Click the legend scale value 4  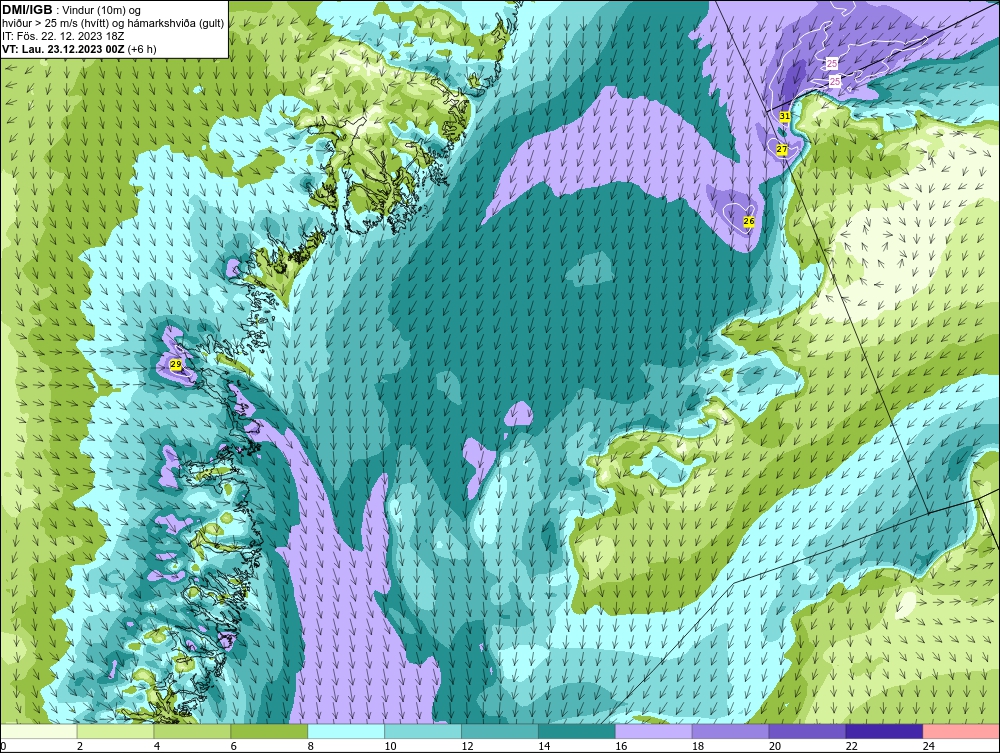[x=157, y=746]
